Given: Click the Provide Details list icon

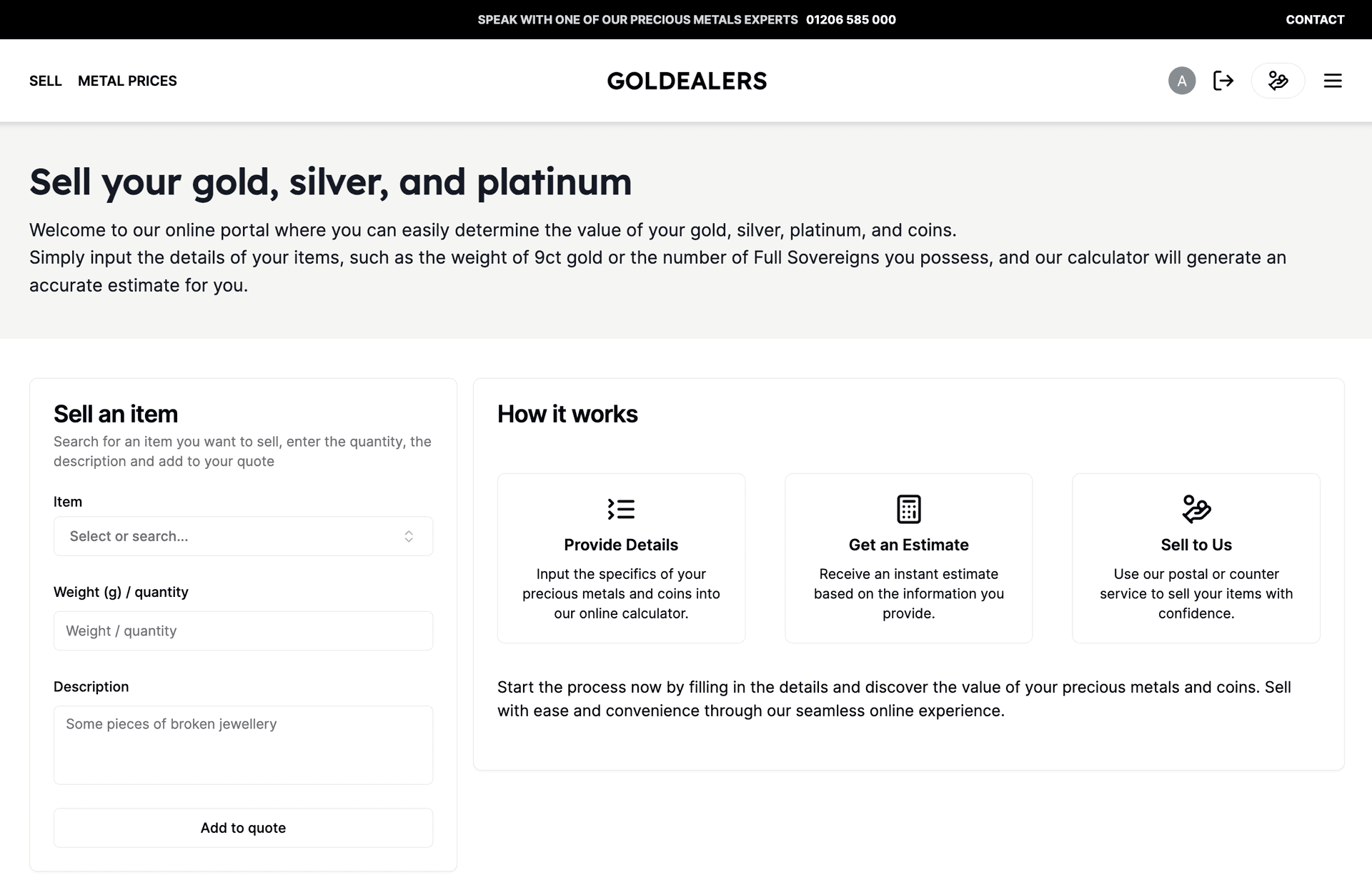Looking at the screenshot, I should click(621, 509).
